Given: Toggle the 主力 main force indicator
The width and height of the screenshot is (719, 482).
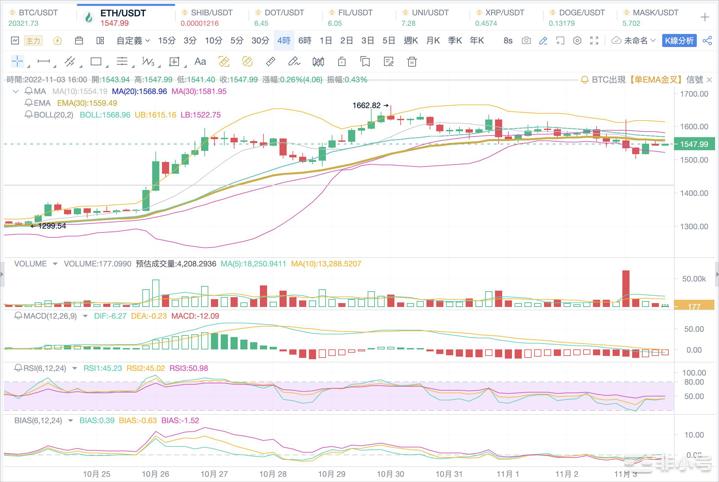Looking at the screenshot, I should [33, 41].
